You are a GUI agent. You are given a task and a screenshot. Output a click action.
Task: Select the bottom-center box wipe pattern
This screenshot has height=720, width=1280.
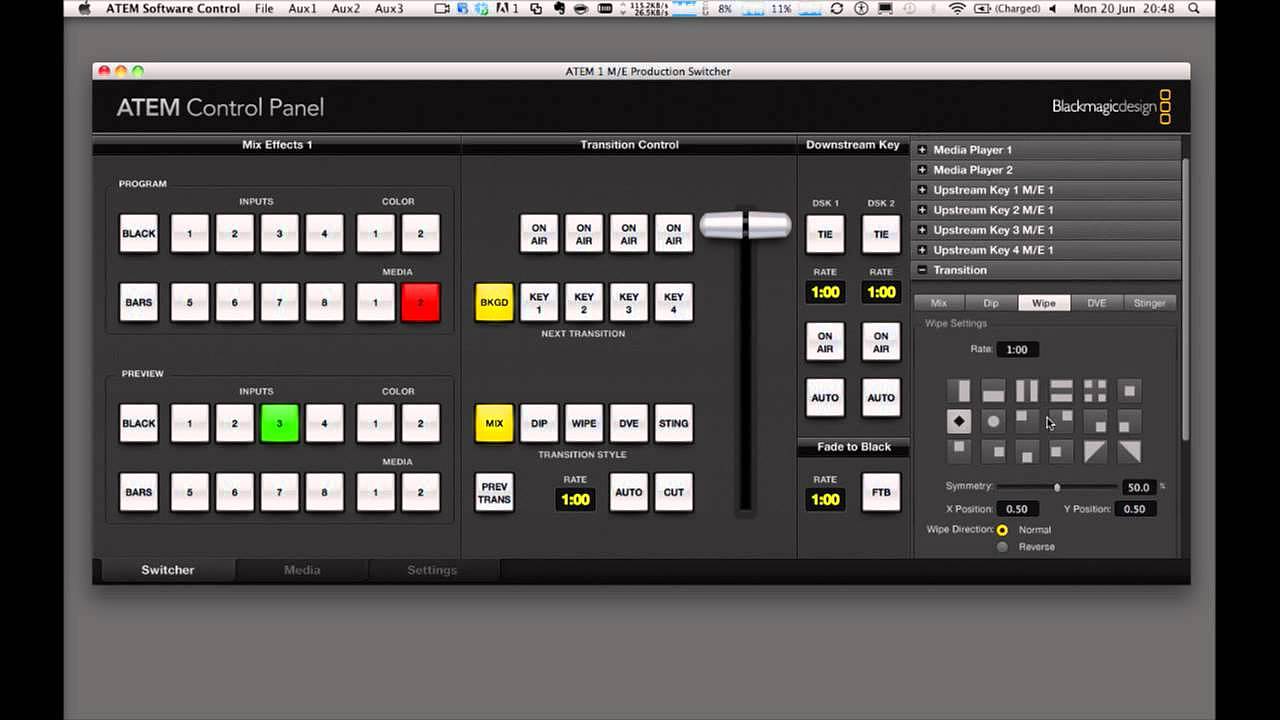(1027, 452)
